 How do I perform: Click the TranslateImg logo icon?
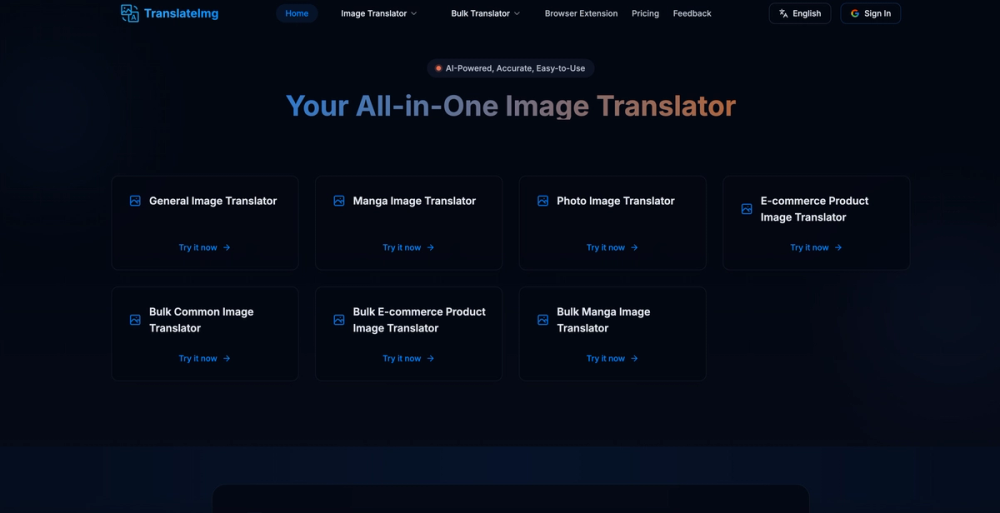(x=130, y=13)
